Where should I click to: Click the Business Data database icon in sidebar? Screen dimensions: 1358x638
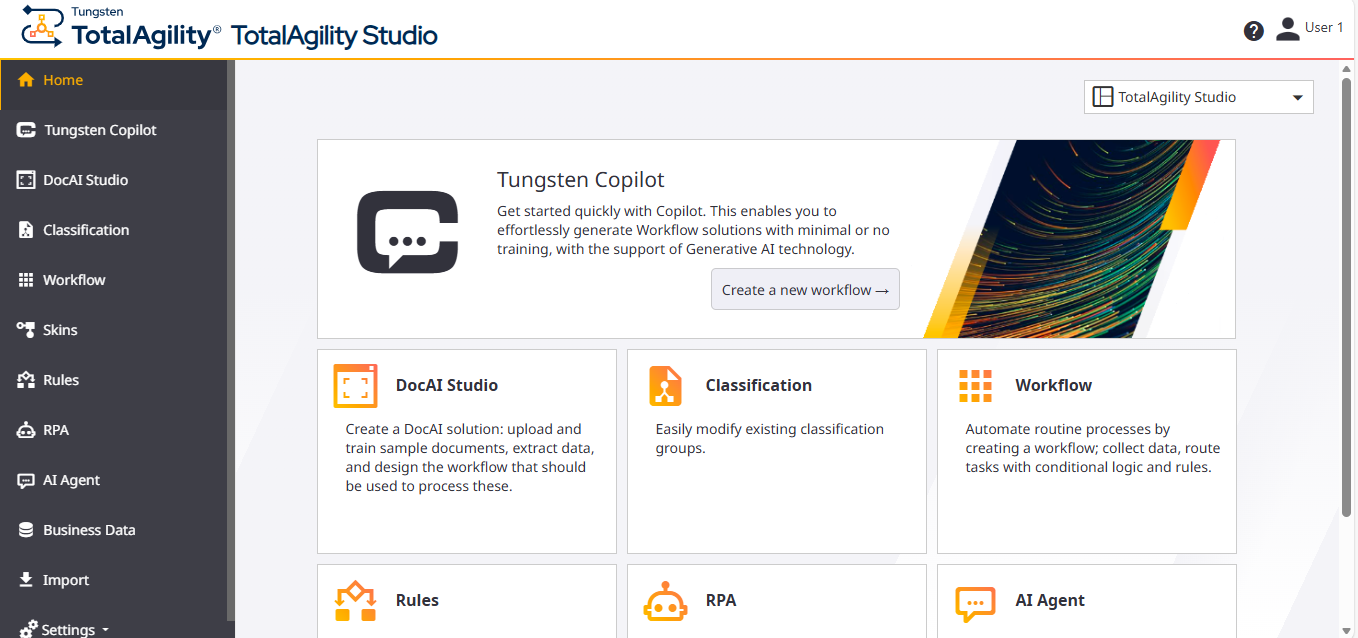click(x=26, y=530)
